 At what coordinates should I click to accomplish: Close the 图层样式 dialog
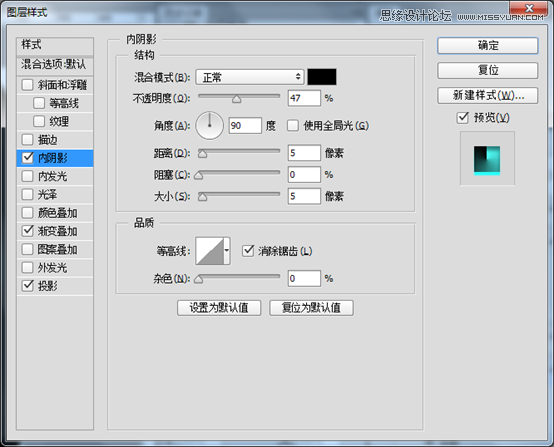(529, 8)
